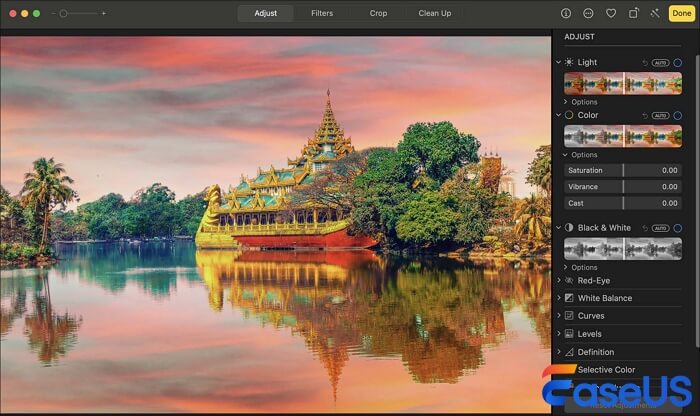Click the Saturation slider

623,171
